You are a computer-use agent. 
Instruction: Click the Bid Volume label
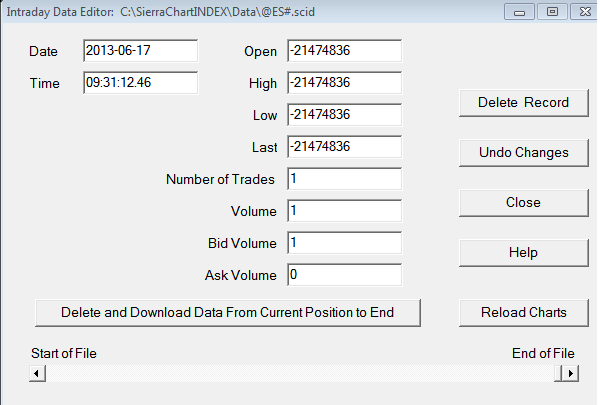coord(242,243)
